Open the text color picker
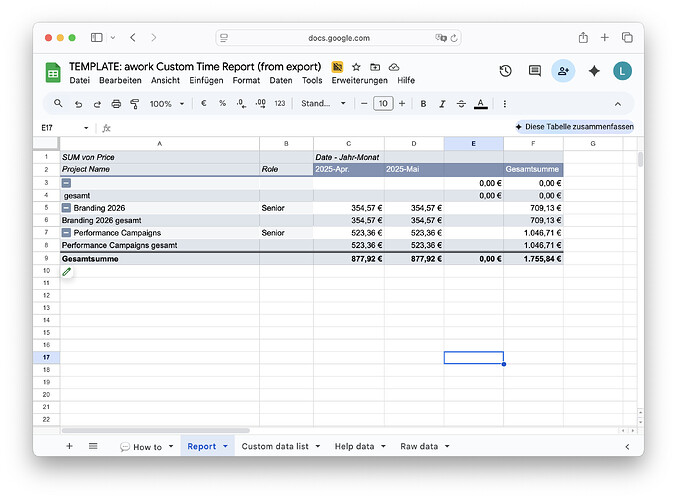The height and width of the screenshot is (500, 676). pyautogui.click(x=481, y=104)
